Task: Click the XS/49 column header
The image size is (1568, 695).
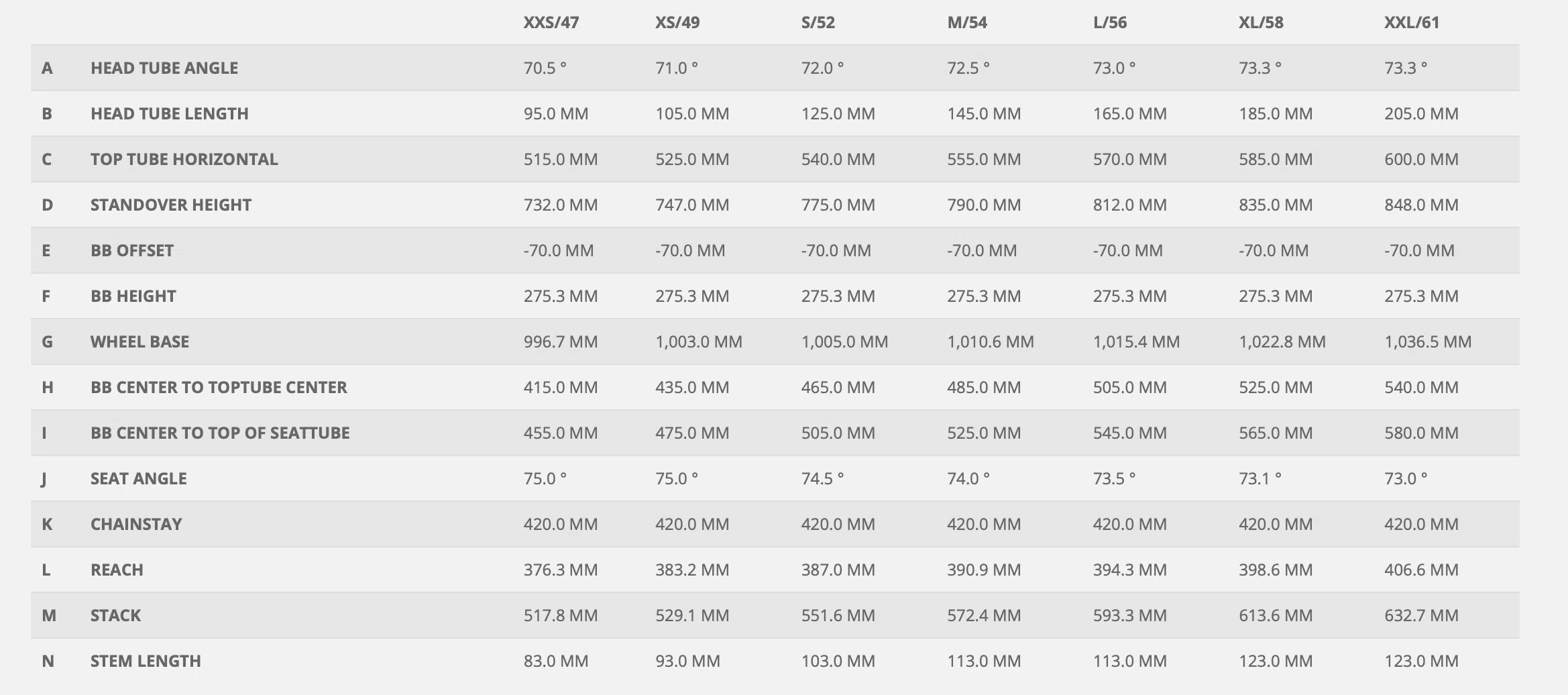Action: (x=677, y=22)
